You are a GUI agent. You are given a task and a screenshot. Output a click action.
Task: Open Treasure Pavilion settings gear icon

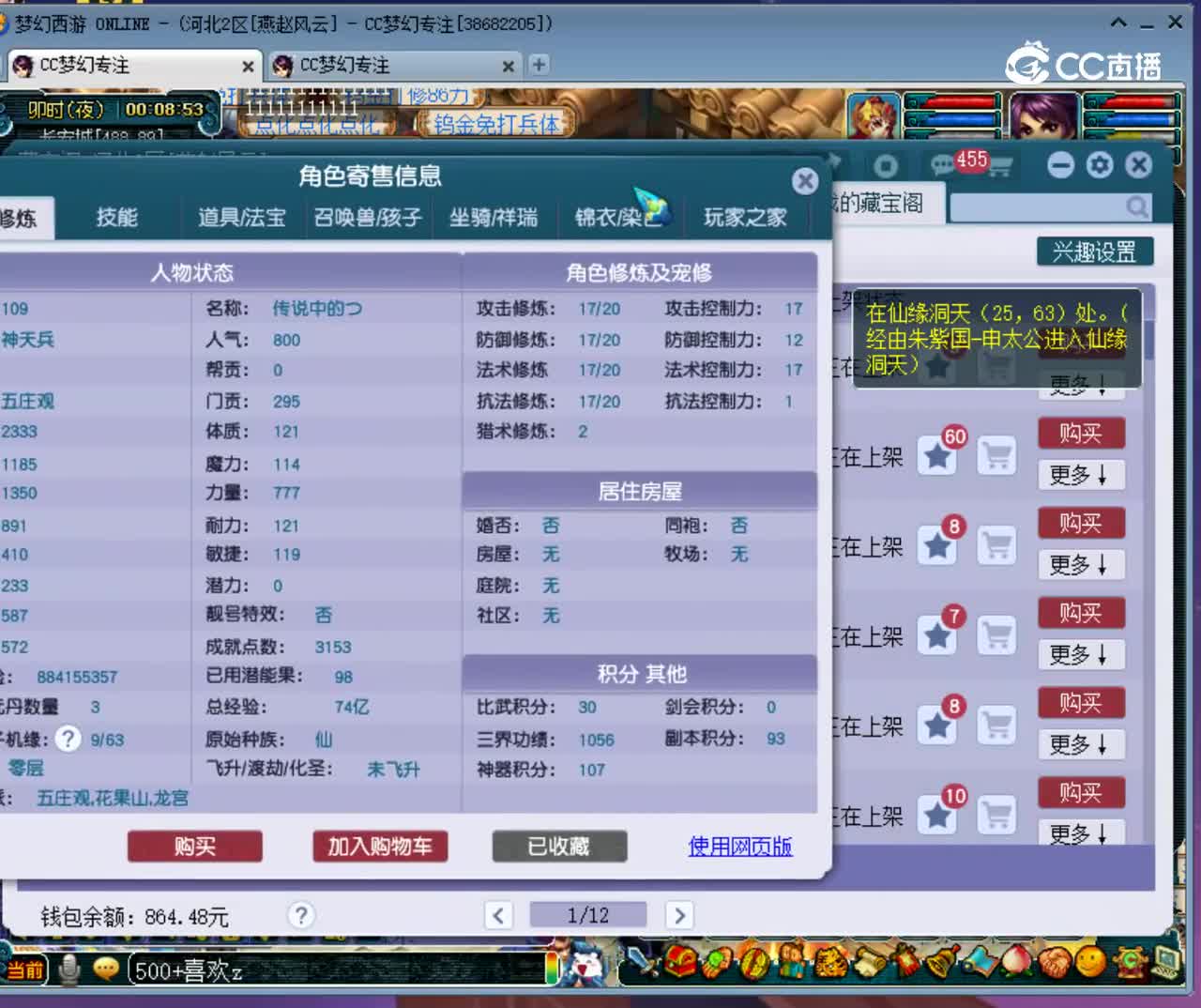(1100, 165)
